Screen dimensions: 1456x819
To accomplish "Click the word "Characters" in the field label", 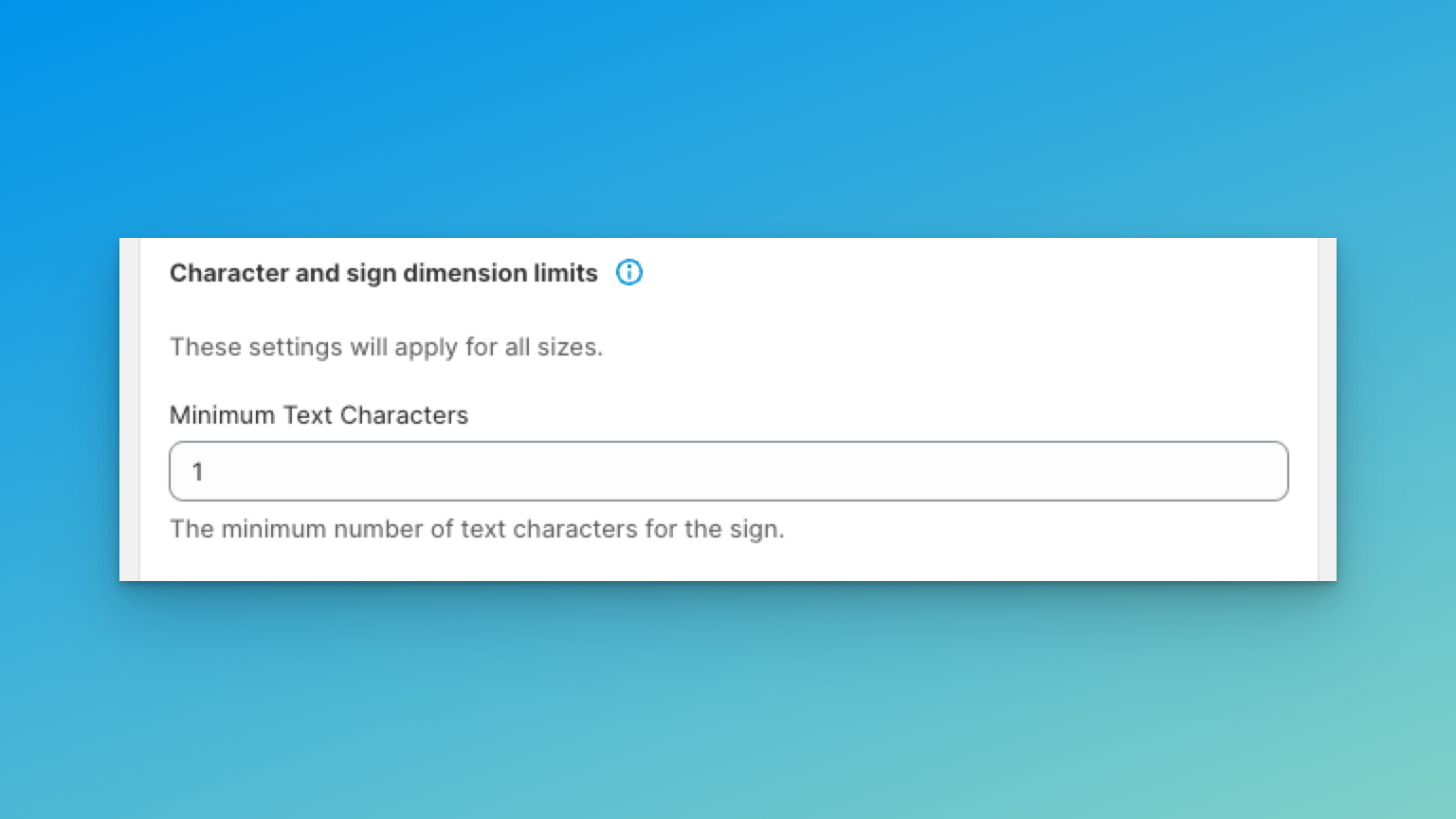I will coord(404,415).
